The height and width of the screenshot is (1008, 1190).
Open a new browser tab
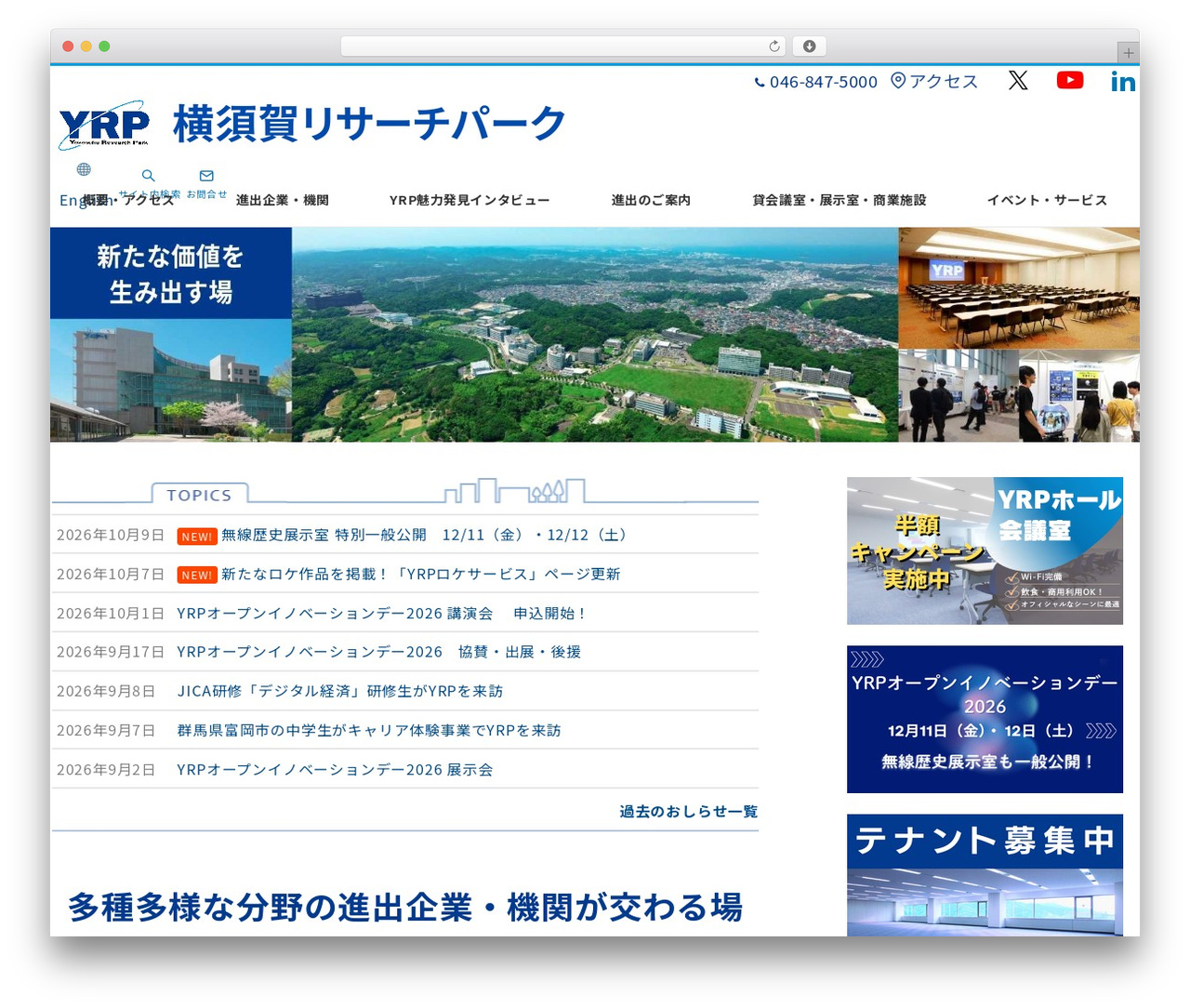pos(1128,53)
